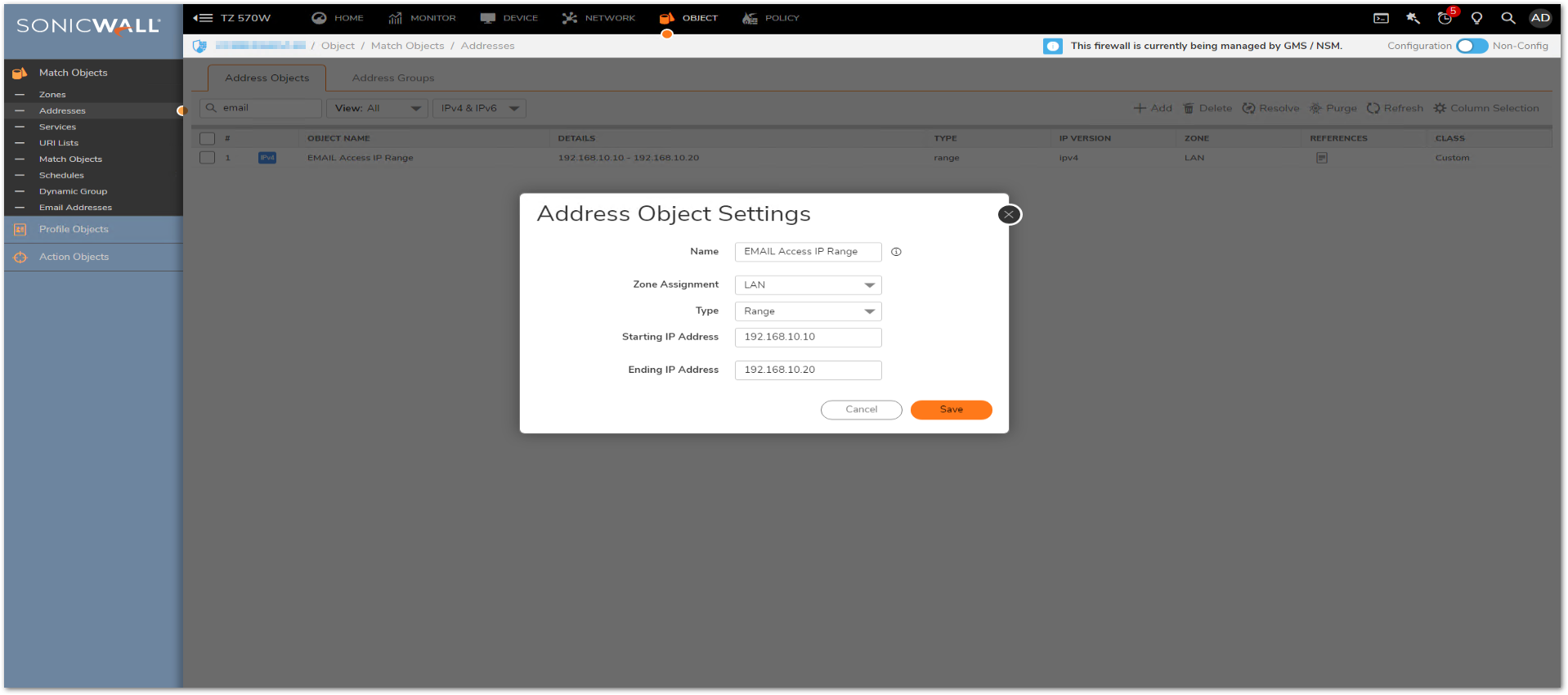Select Addresses in the sidebar
Image resolution: width=1568 pixels, height=695 pixels.
point(62,110)
